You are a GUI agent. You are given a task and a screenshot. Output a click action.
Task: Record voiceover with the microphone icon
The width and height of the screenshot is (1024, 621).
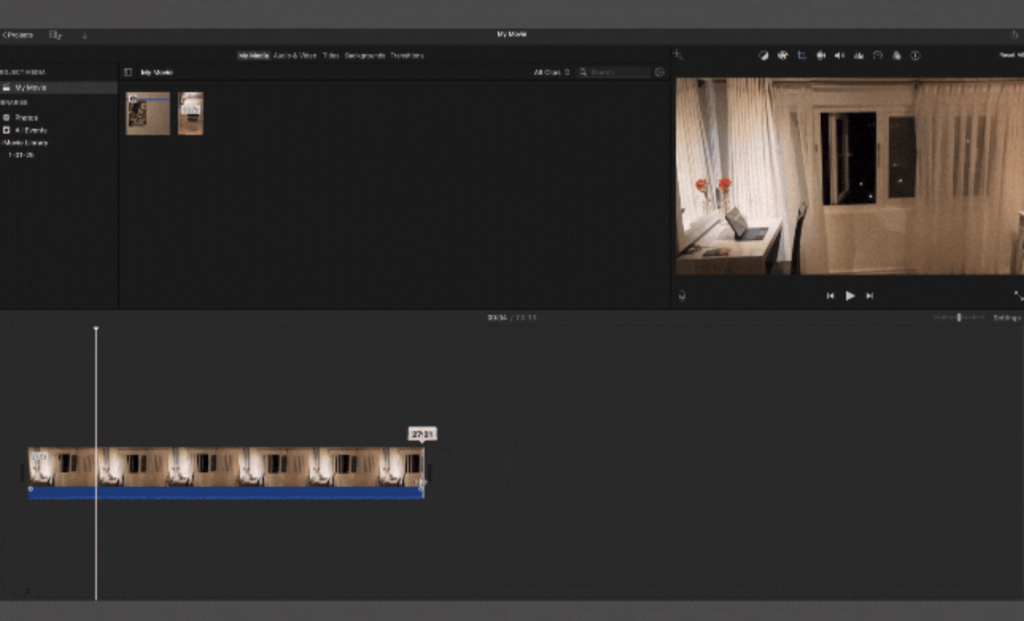pos(682,296)
